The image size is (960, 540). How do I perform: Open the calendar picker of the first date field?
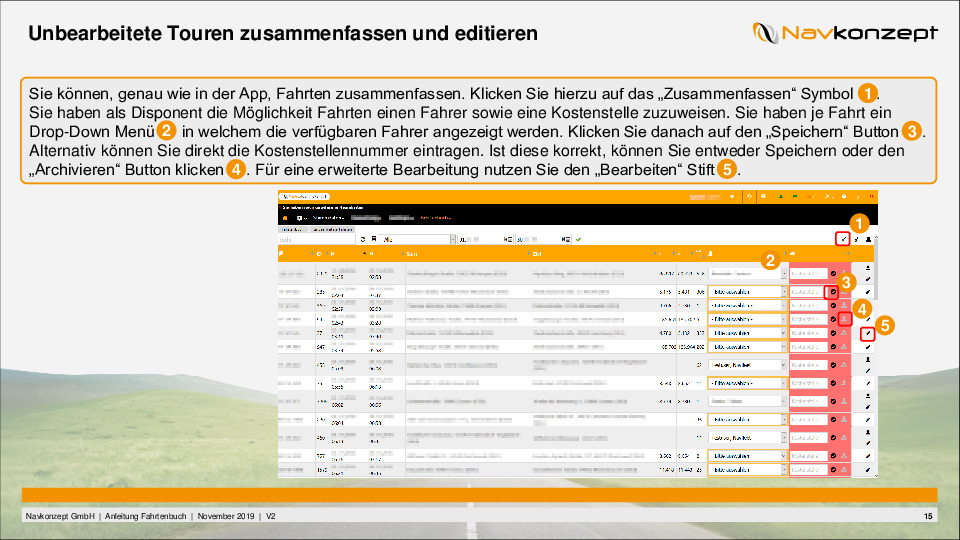click(508, 240)
